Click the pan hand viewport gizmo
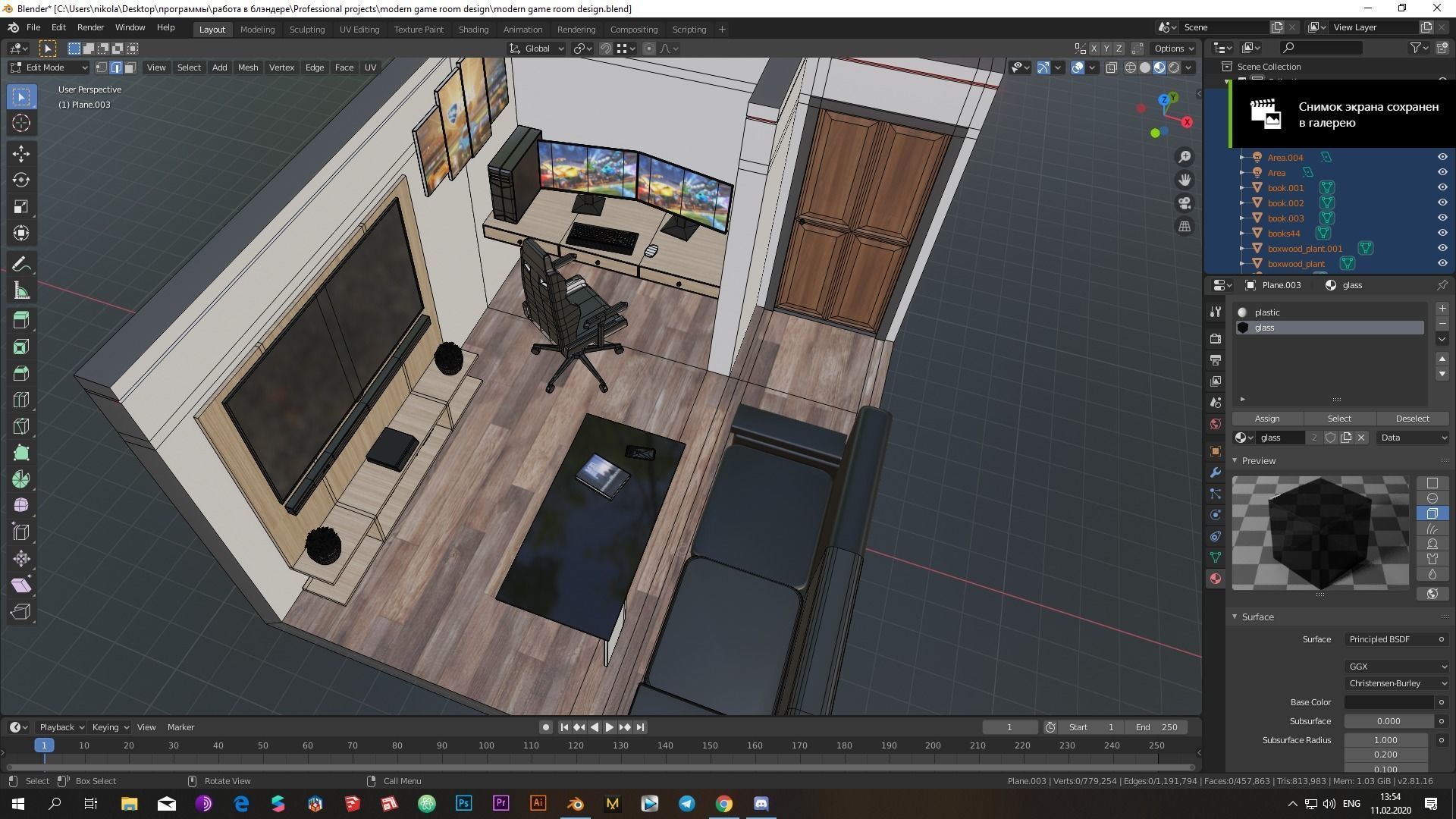 (x=1185, y=180)
